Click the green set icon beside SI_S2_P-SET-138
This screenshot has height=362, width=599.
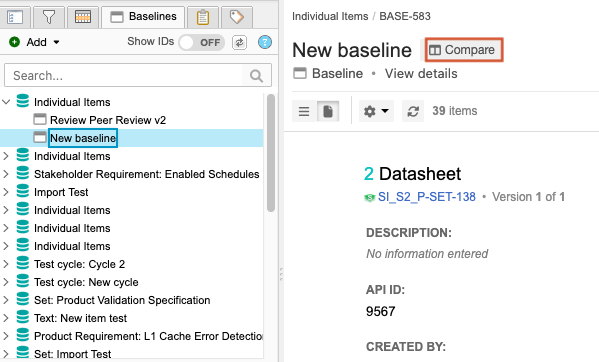(x=369, y=197)
